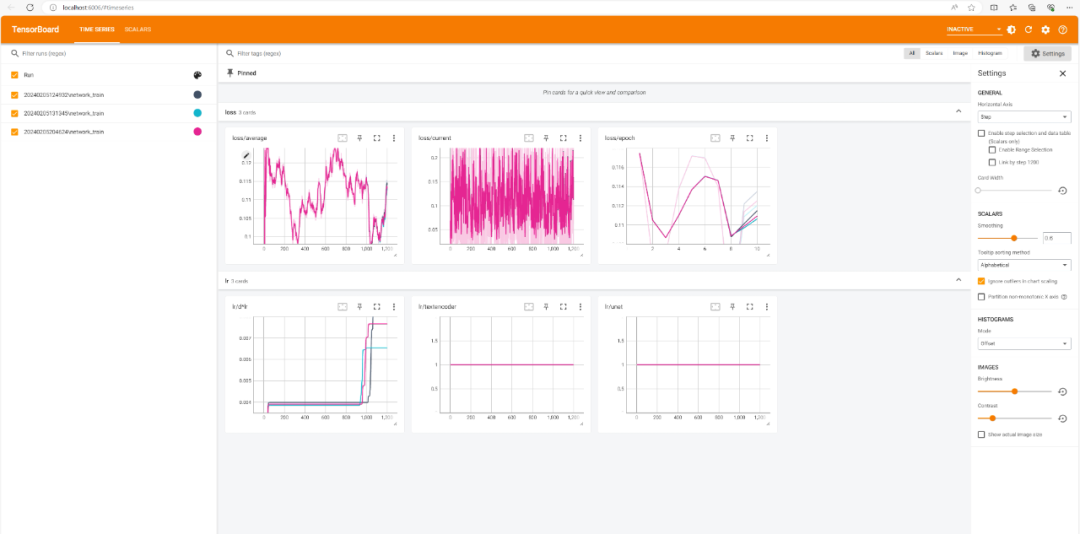Click the Settings button

[1047, 54]
